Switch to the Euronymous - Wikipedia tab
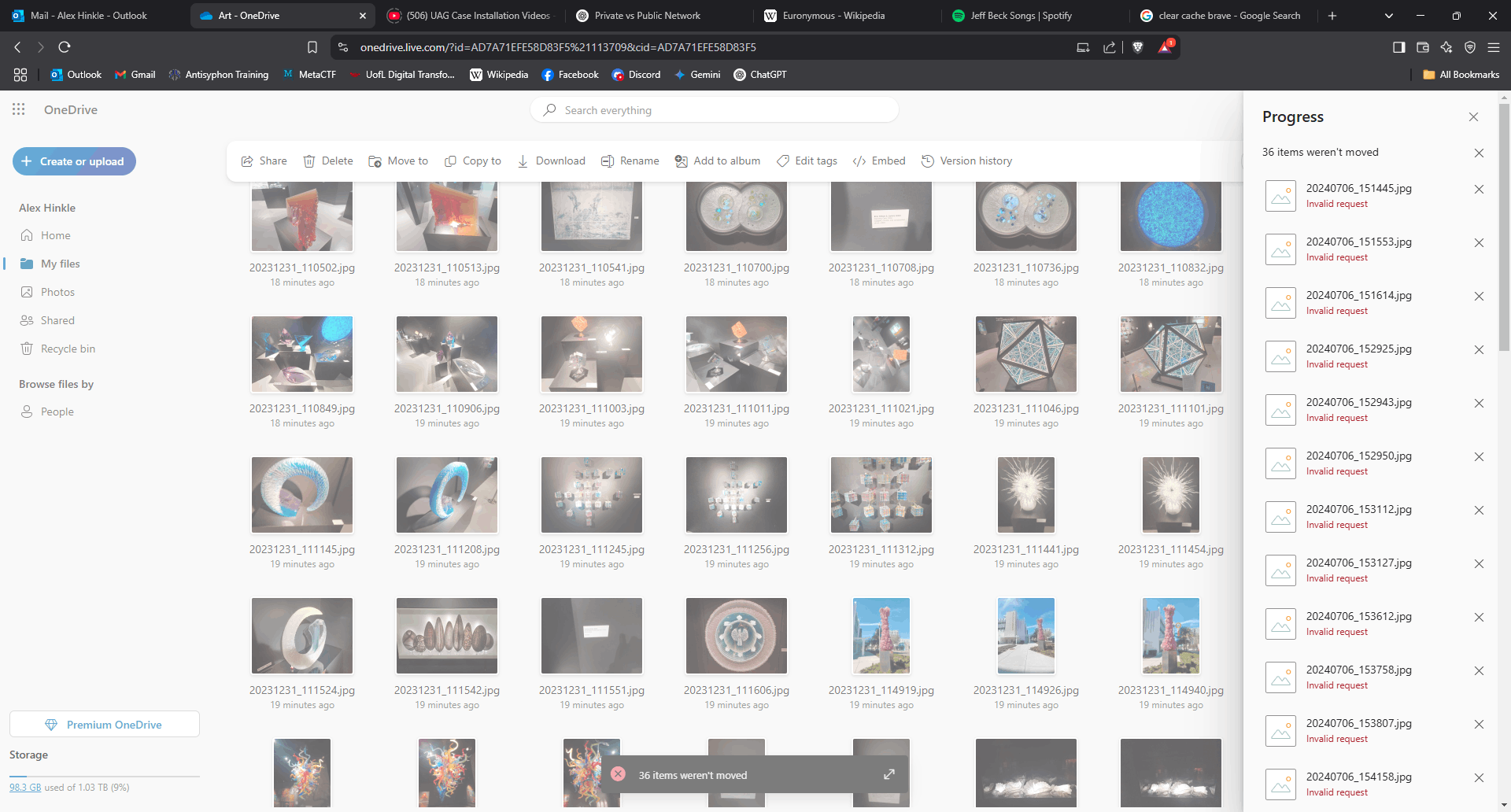 point(834,16)
